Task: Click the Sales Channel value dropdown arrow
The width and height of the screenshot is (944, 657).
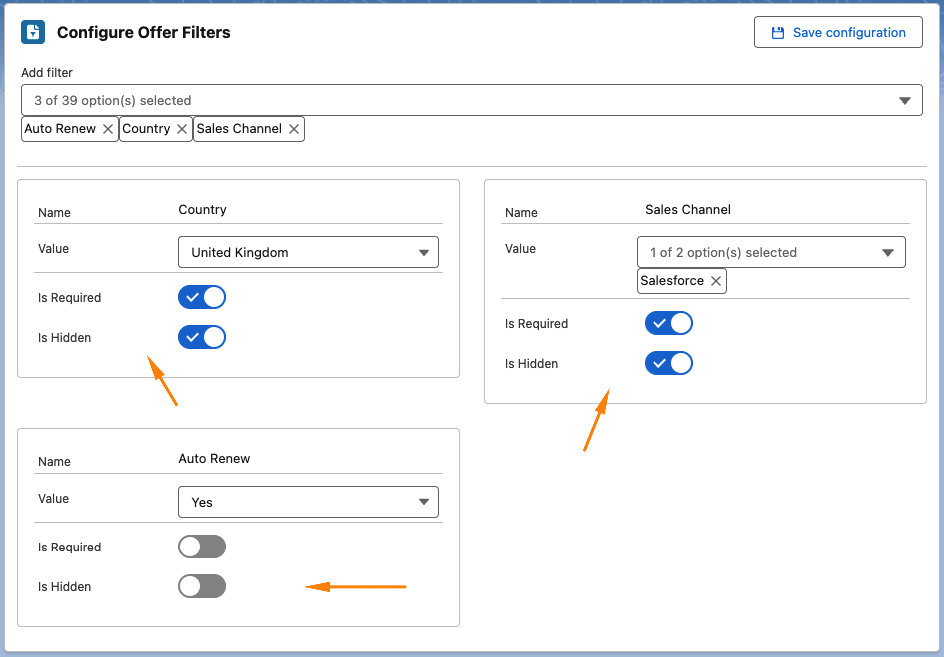Action: tap(887, 253)
